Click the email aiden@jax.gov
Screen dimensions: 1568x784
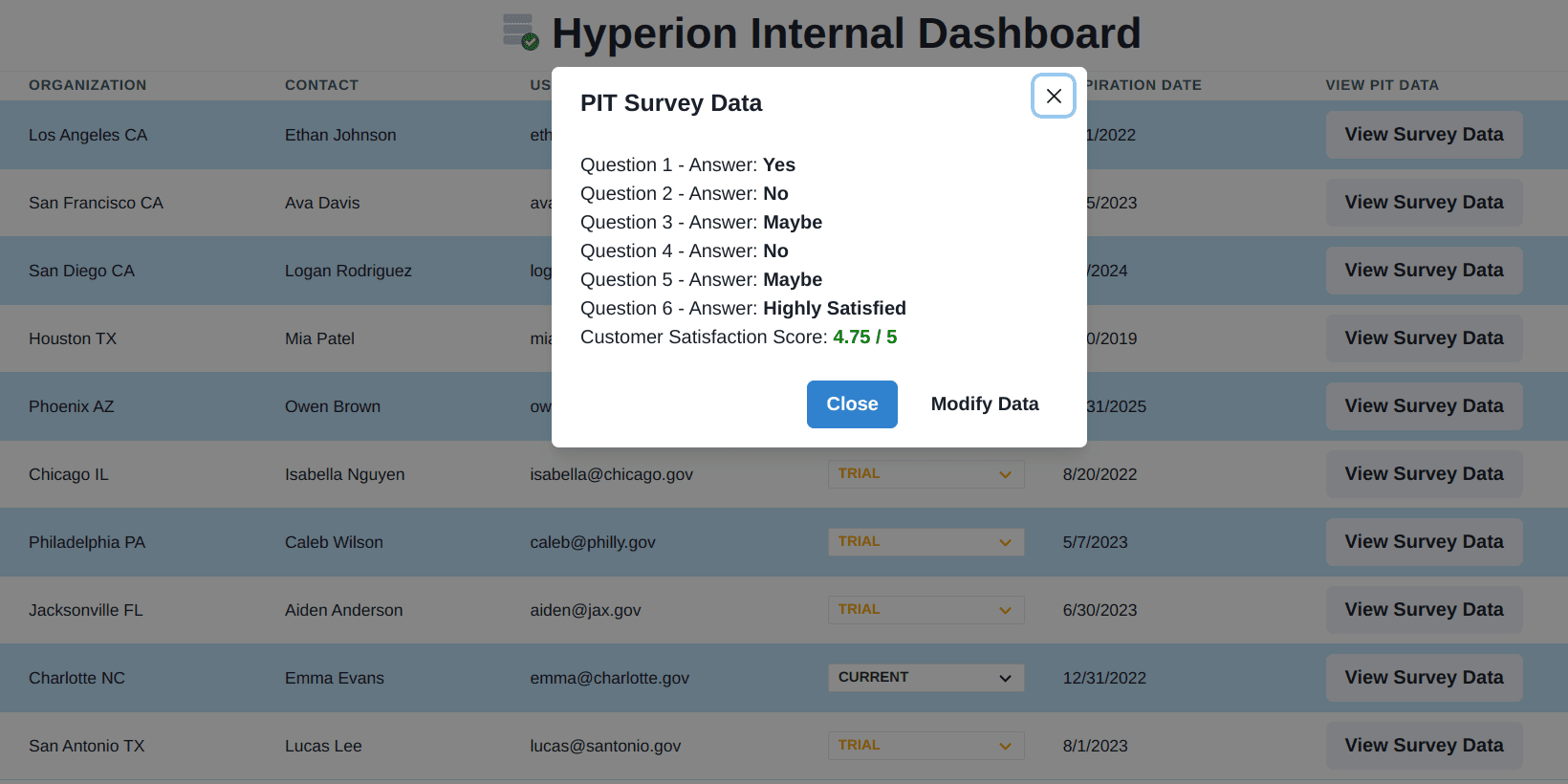(585, 610)
